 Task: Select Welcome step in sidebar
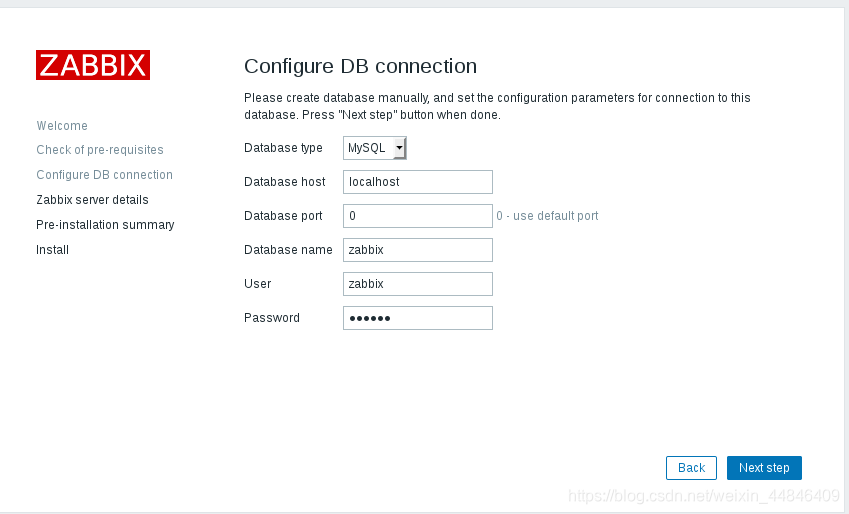click(x=62, y=126)
